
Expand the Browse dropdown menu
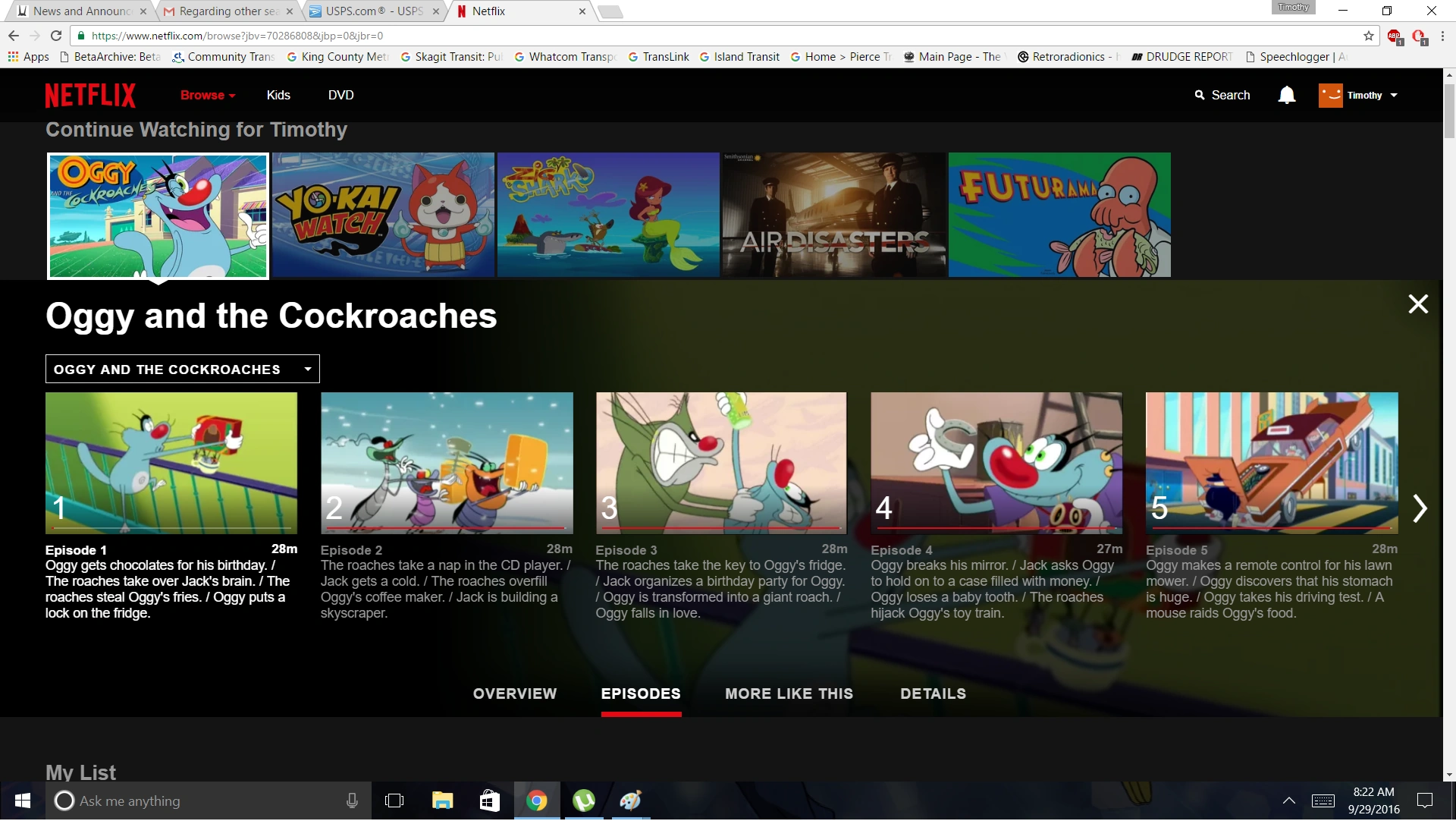tap(208, 95)
